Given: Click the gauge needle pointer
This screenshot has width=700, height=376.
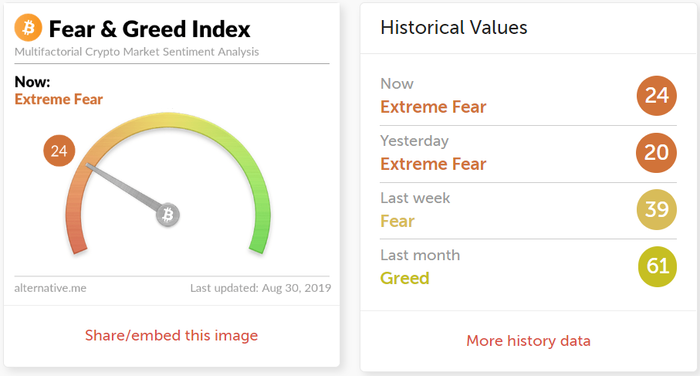Looking at the screenshot, I should point(123,186).
